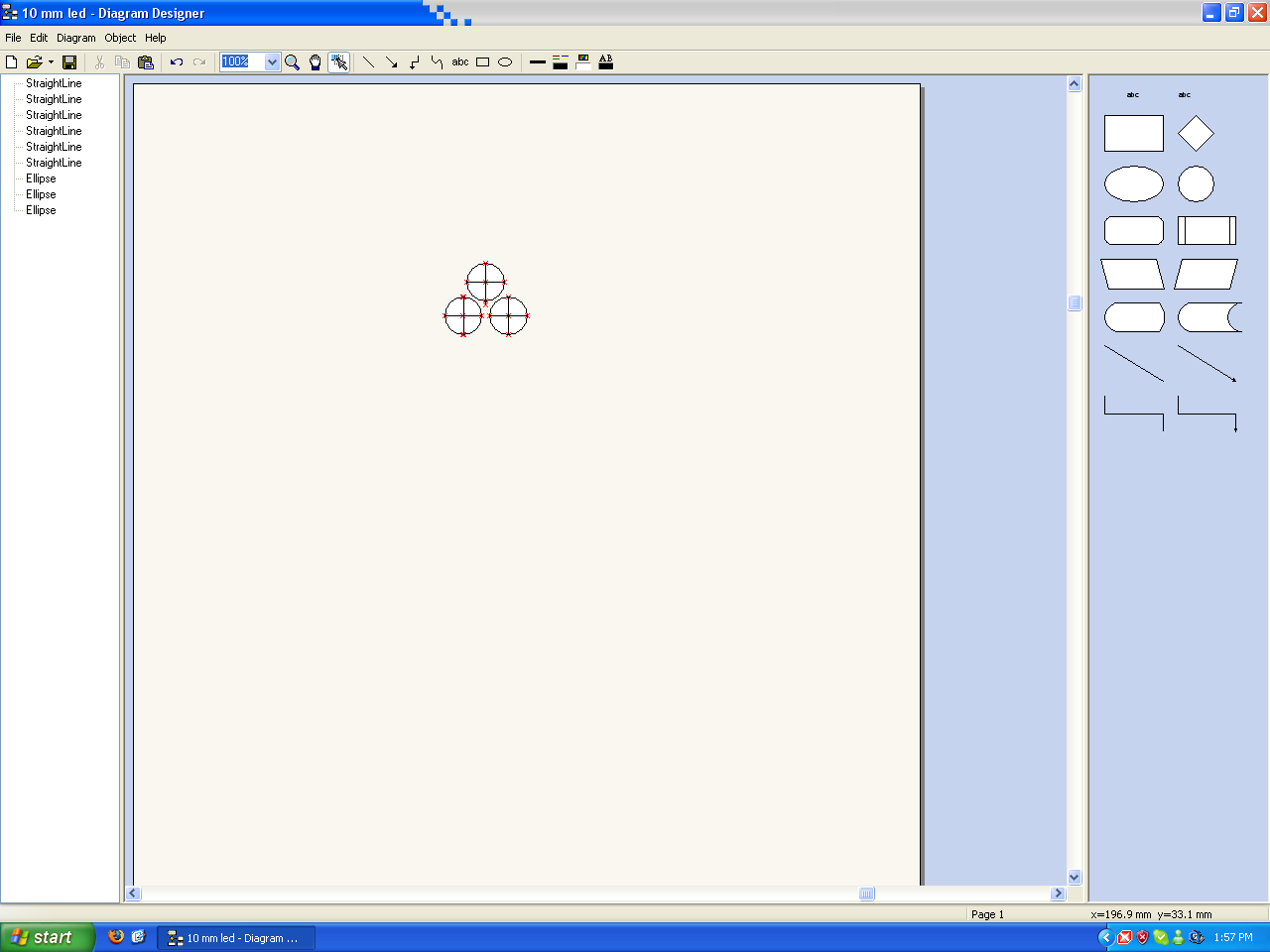
Task: Select the last Ellipse in object list
Action: [x=41, y=210]
